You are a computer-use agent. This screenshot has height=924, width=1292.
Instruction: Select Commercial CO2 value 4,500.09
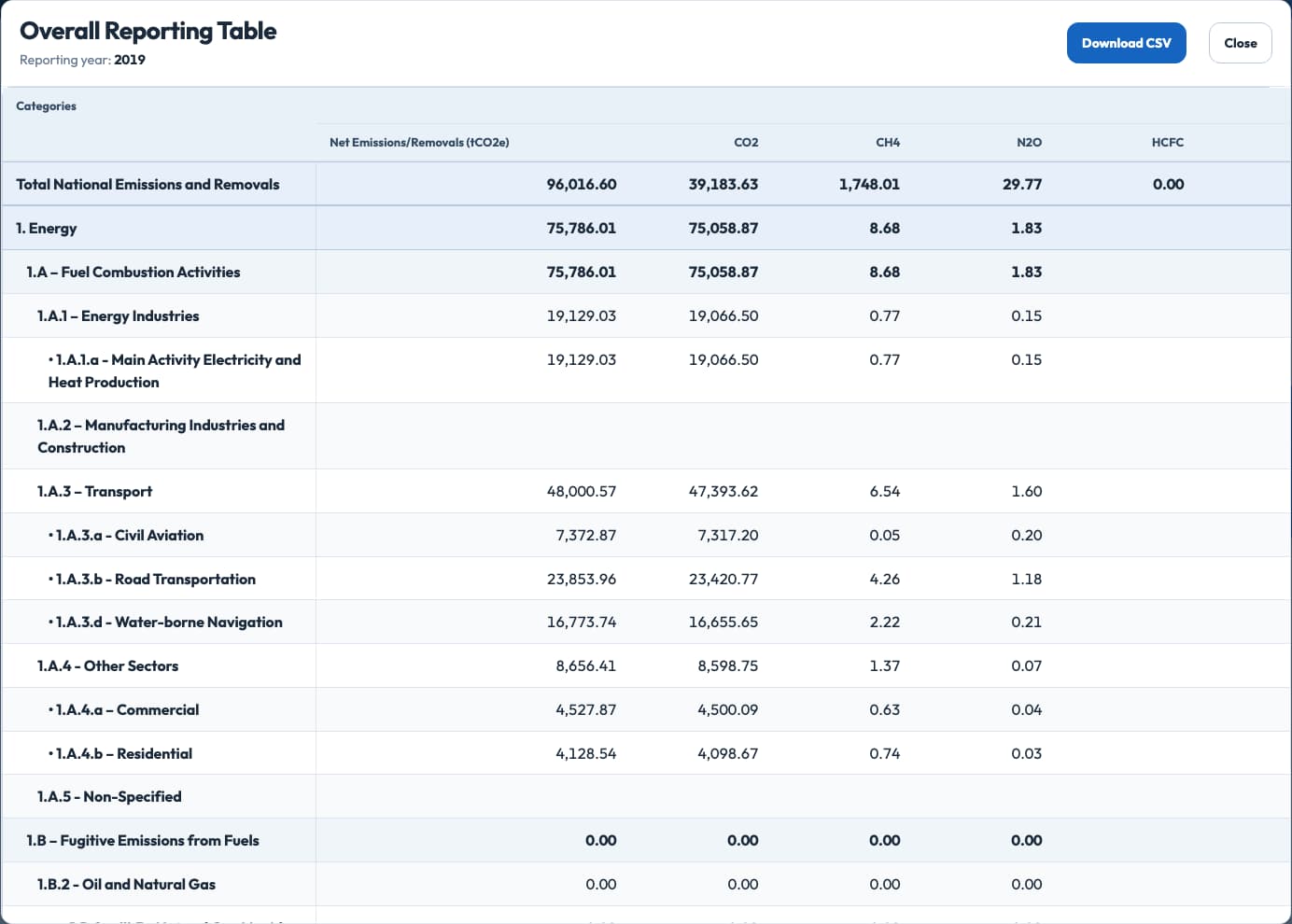728,709
